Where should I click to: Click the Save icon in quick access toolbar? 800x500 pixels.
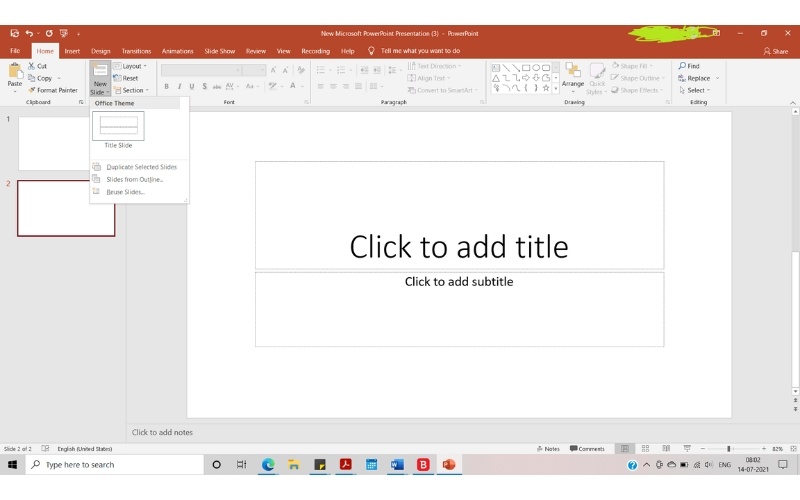14,33
